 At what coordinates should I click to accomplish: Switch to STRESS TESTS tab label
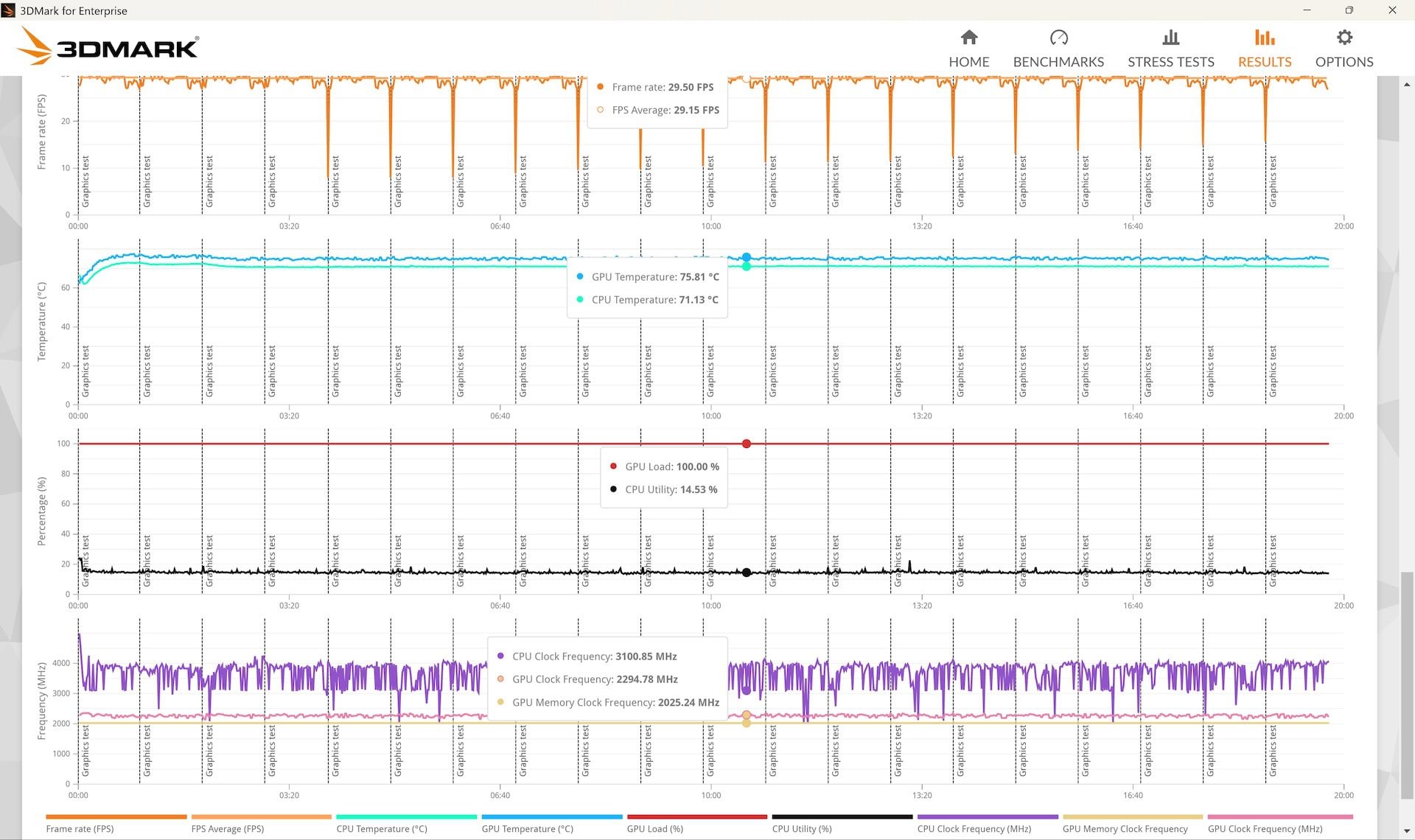pos(1171,62)
